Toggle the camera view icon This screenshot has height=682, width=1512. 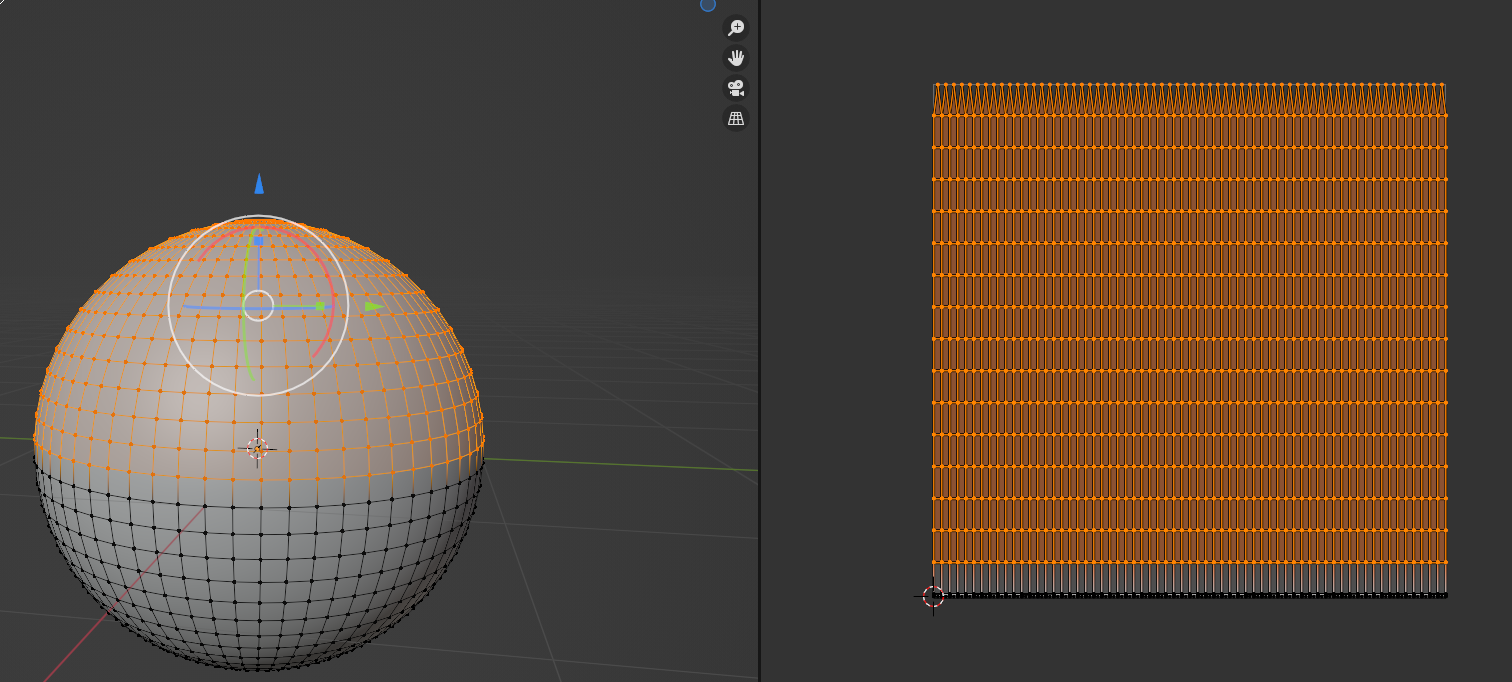click(x=736, y=88)
